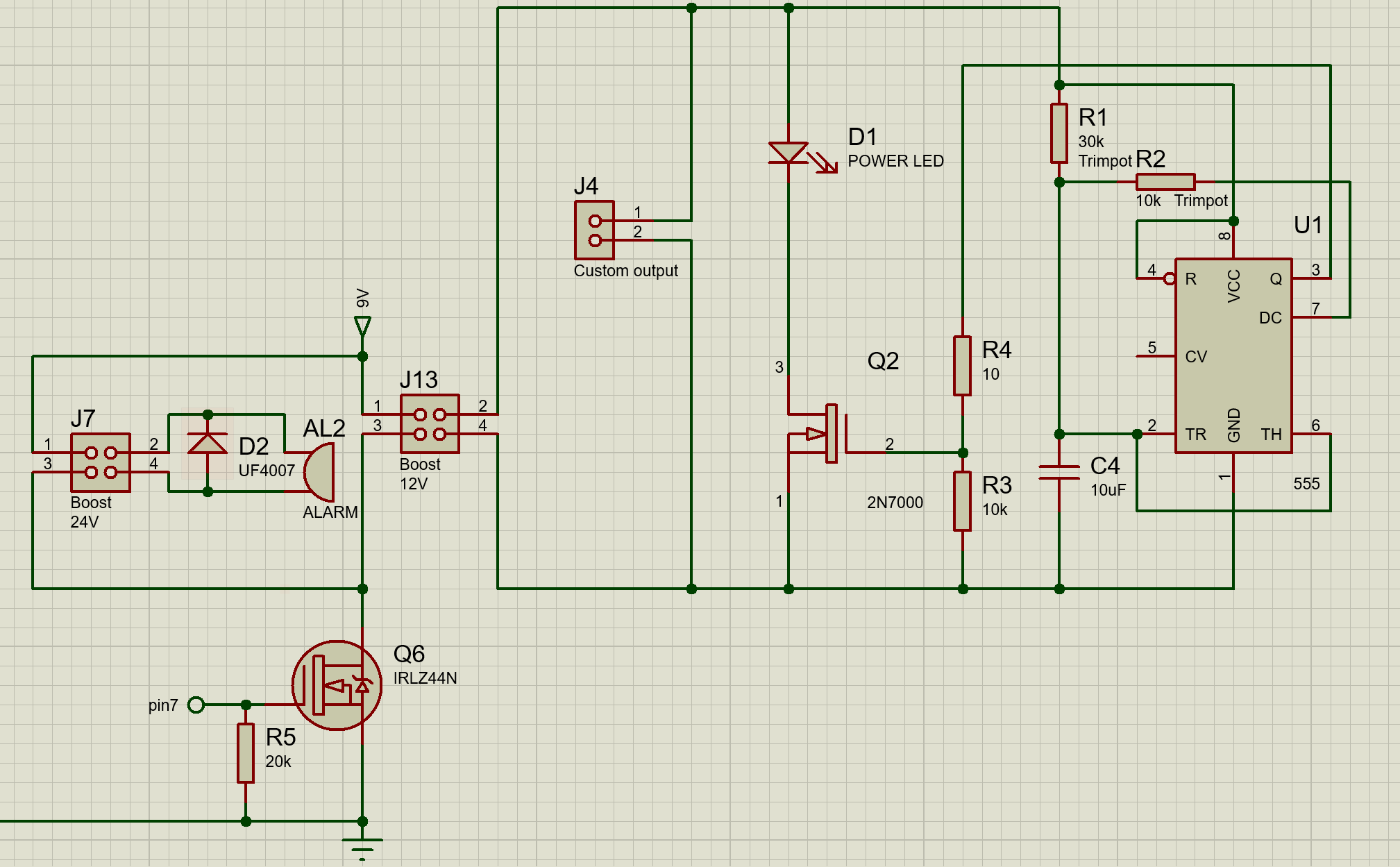Click the 'J4' reference designator
The height and width of the screenshot is (867, 1400).
[586, 186]
